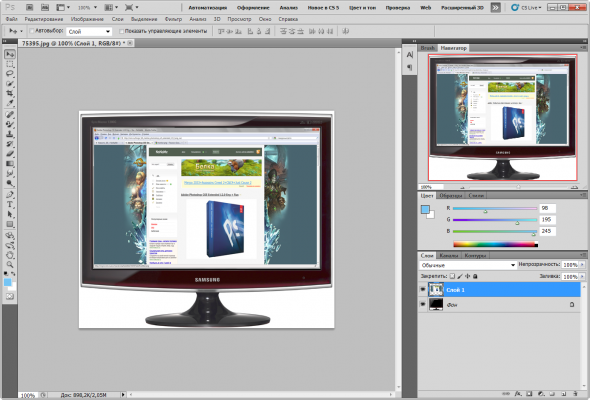This screenshot has height=400, width=590.
Task: Expand more workspaces with double arrow
Action: [496, 8]
